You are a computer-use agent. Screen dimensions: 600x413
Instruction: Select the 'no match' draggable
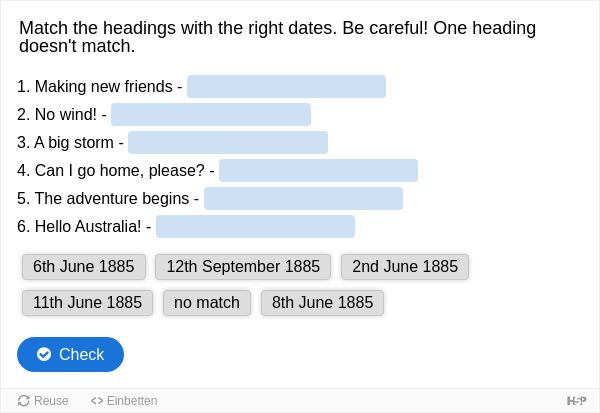(x=207, y=303)
